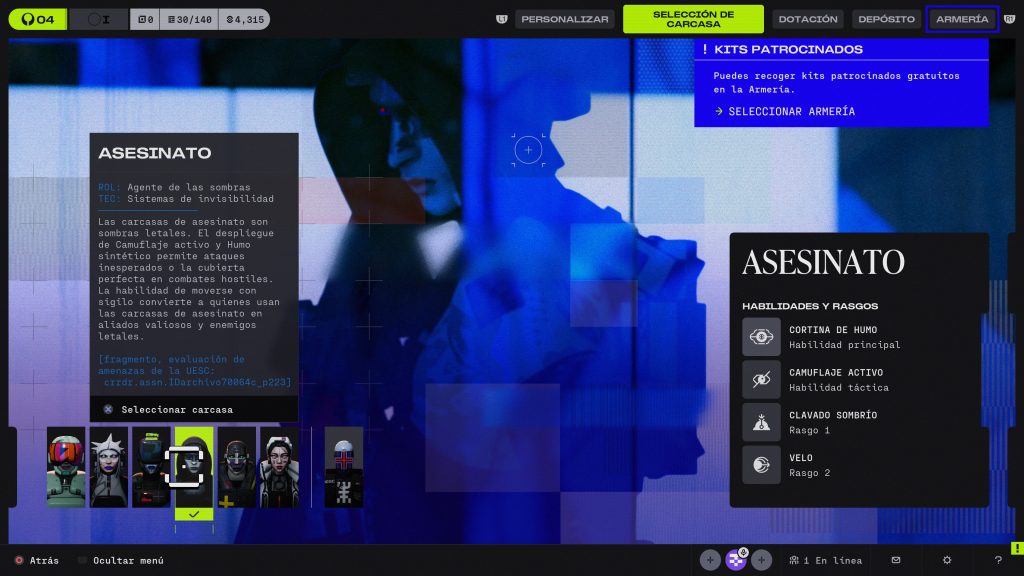Add a squad member with left plus
The image size is (1024, 576).
(710, 560)
